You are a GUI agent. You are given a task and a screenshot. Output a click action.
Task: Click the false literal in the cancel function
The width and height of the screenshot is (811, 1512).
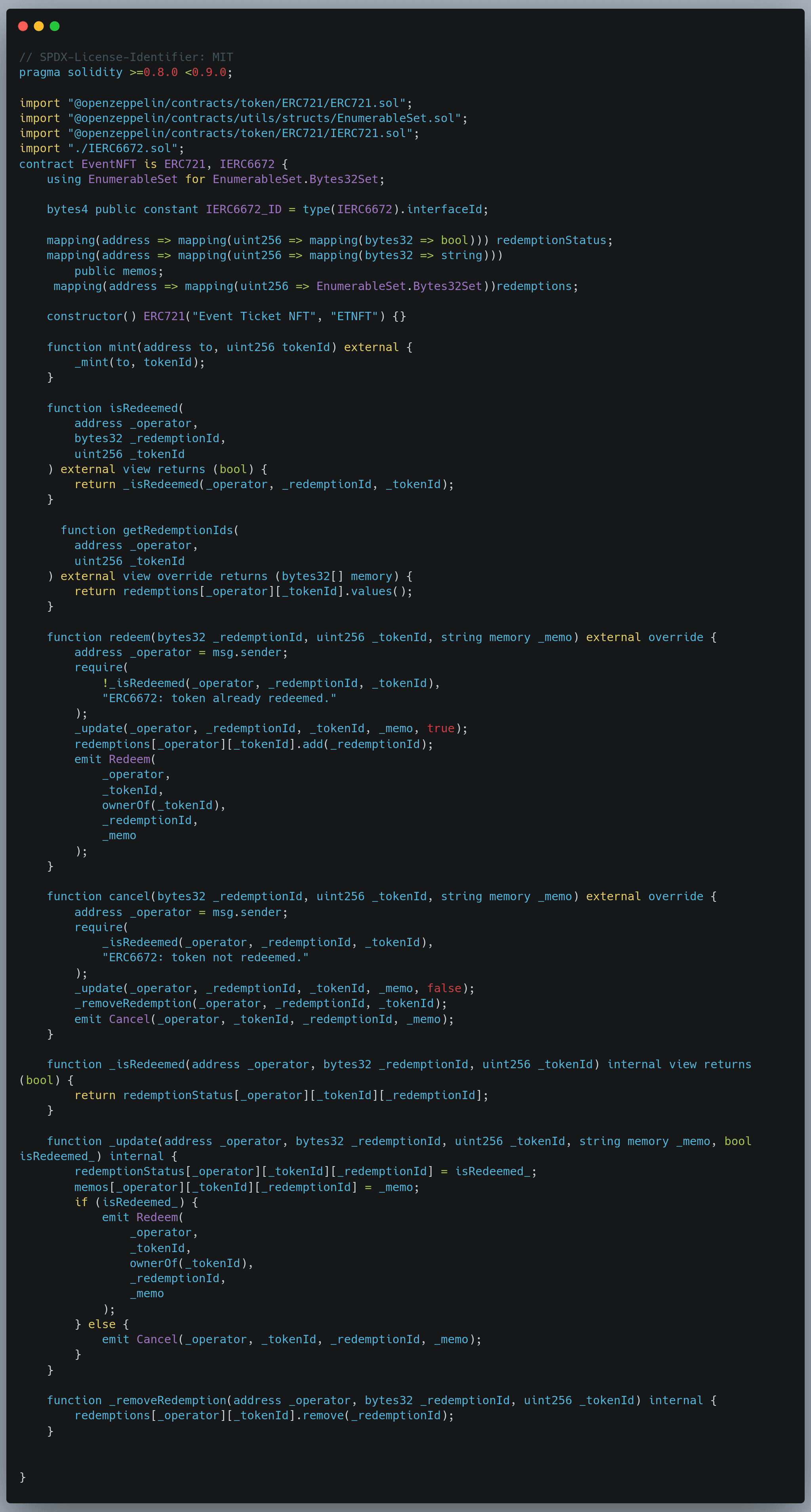[x=444, y=989]
